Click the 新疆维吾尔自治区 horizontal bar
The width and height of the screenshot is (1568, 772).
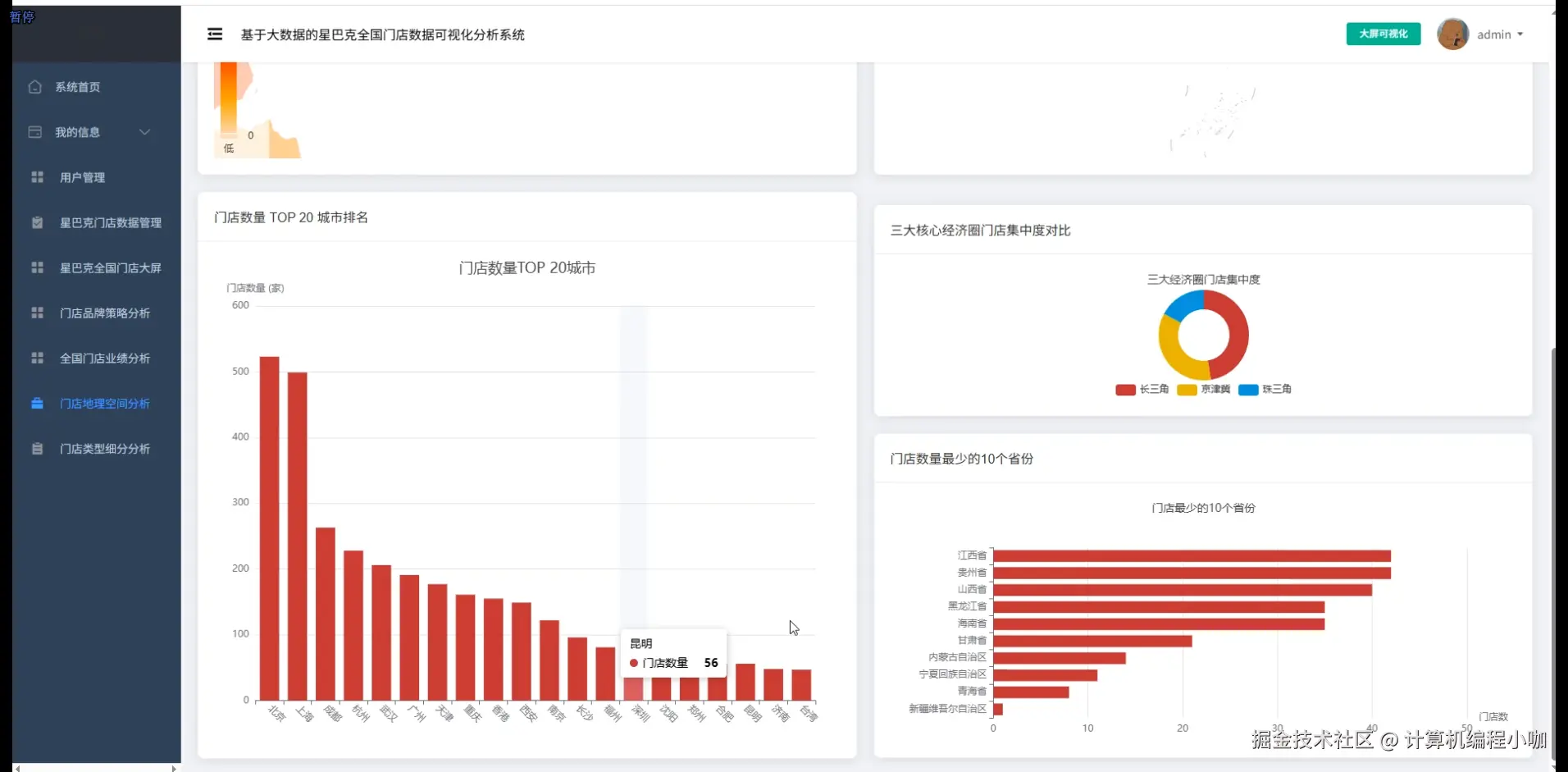998,709
